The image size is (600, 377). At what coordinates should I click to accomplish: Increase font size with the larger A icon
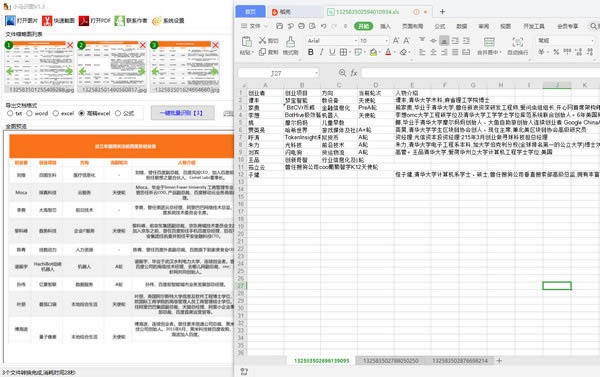coord(396,40)
